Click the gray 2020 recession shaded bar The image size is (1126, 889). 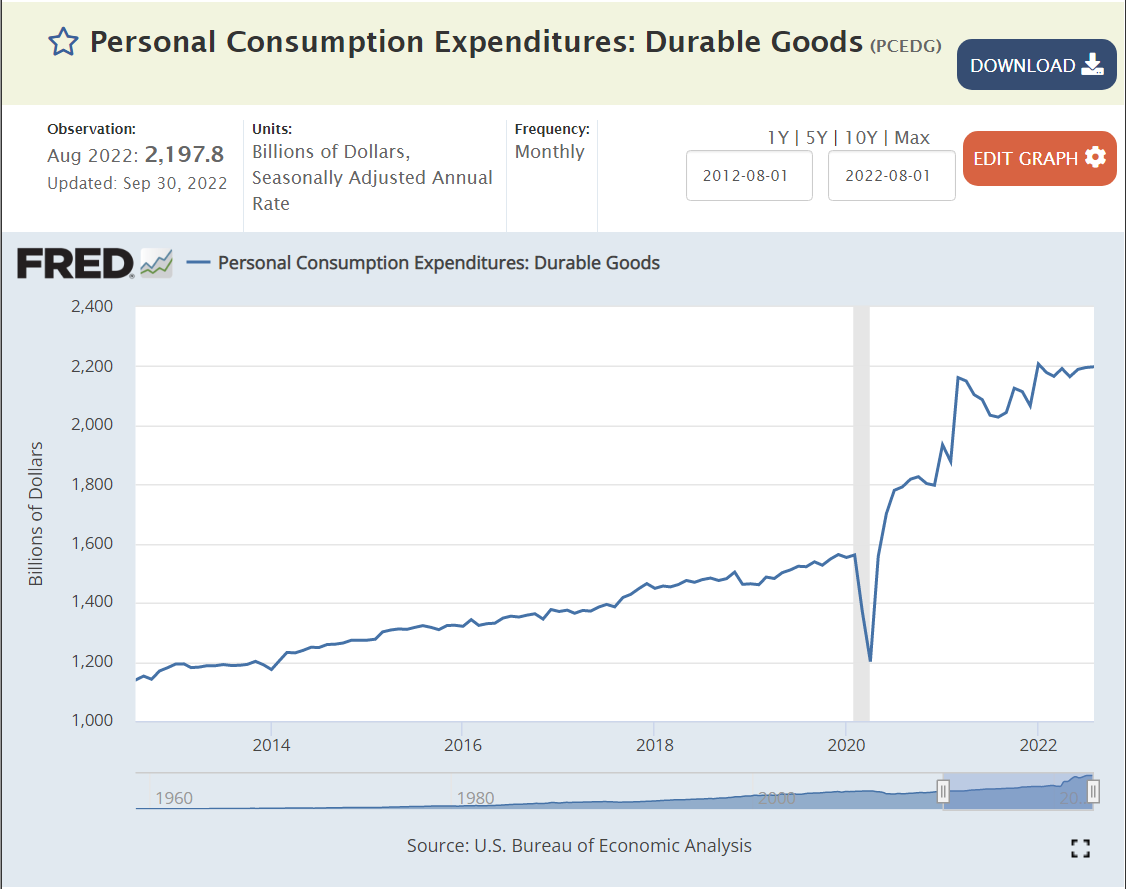click(x=860, y=500)
